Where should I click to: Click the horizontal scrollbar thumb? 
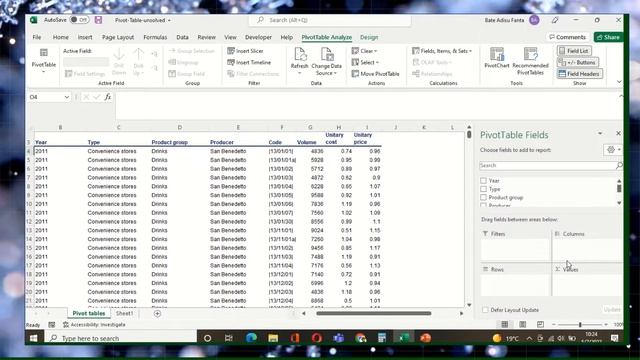pos(373,313)
